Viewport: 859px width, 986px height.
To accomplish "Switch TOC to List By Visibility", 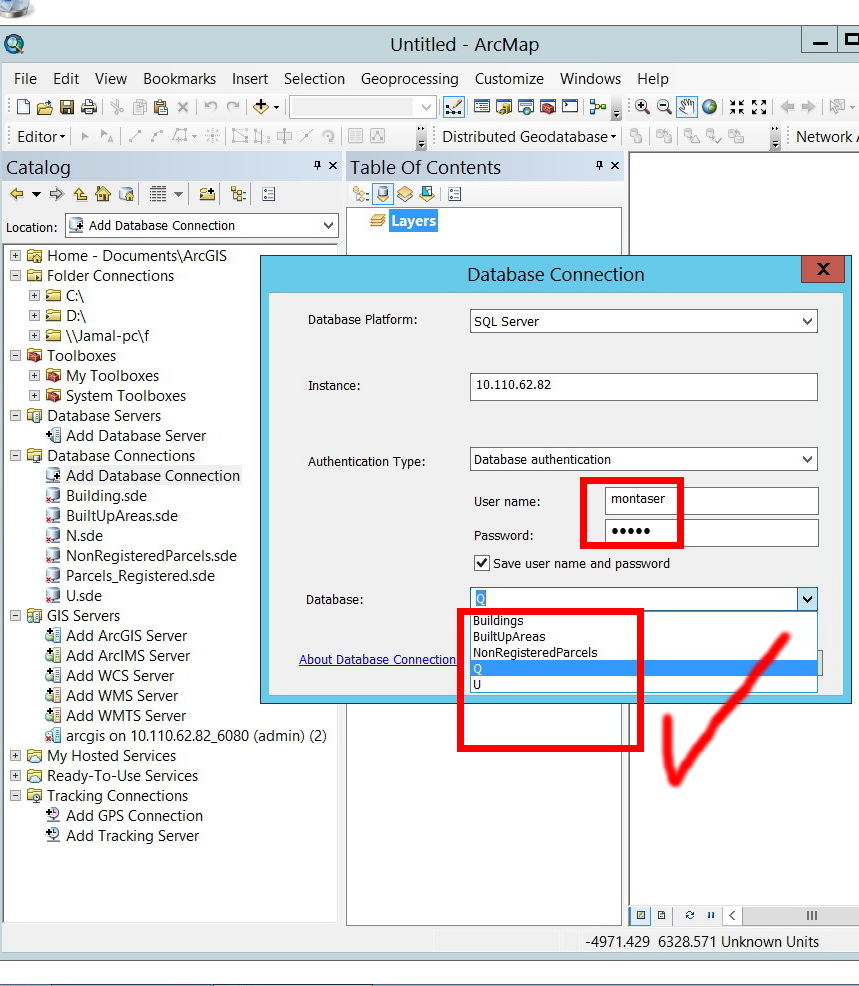I will 405,194.
